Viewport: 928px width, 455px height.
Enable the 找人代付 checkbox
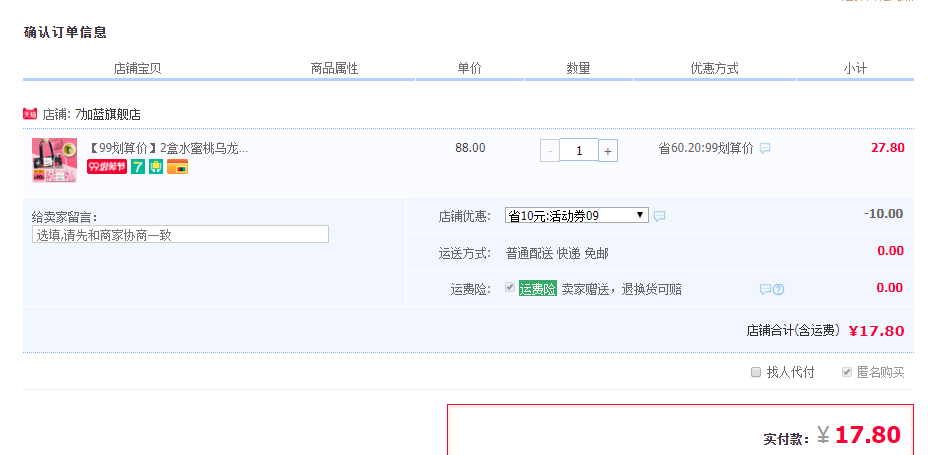click(756, 372)
